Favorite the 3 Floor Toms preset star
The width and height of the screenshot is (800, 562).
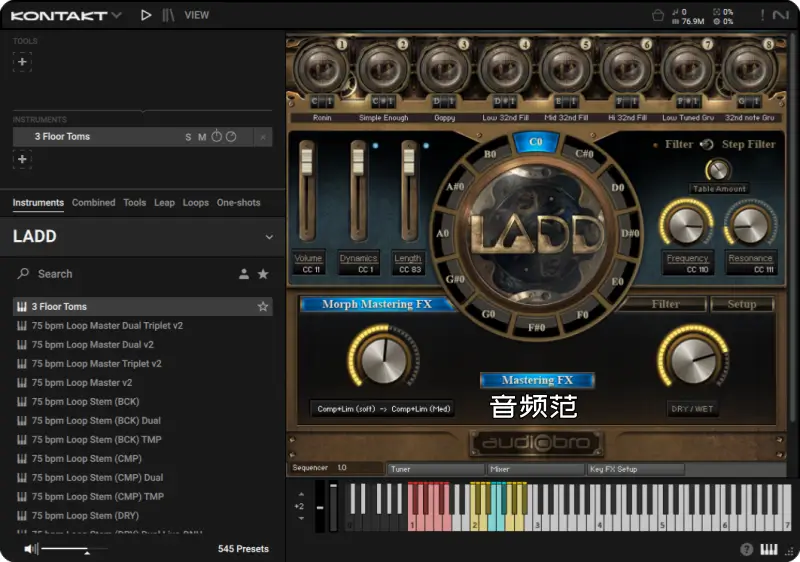point(263,307)
